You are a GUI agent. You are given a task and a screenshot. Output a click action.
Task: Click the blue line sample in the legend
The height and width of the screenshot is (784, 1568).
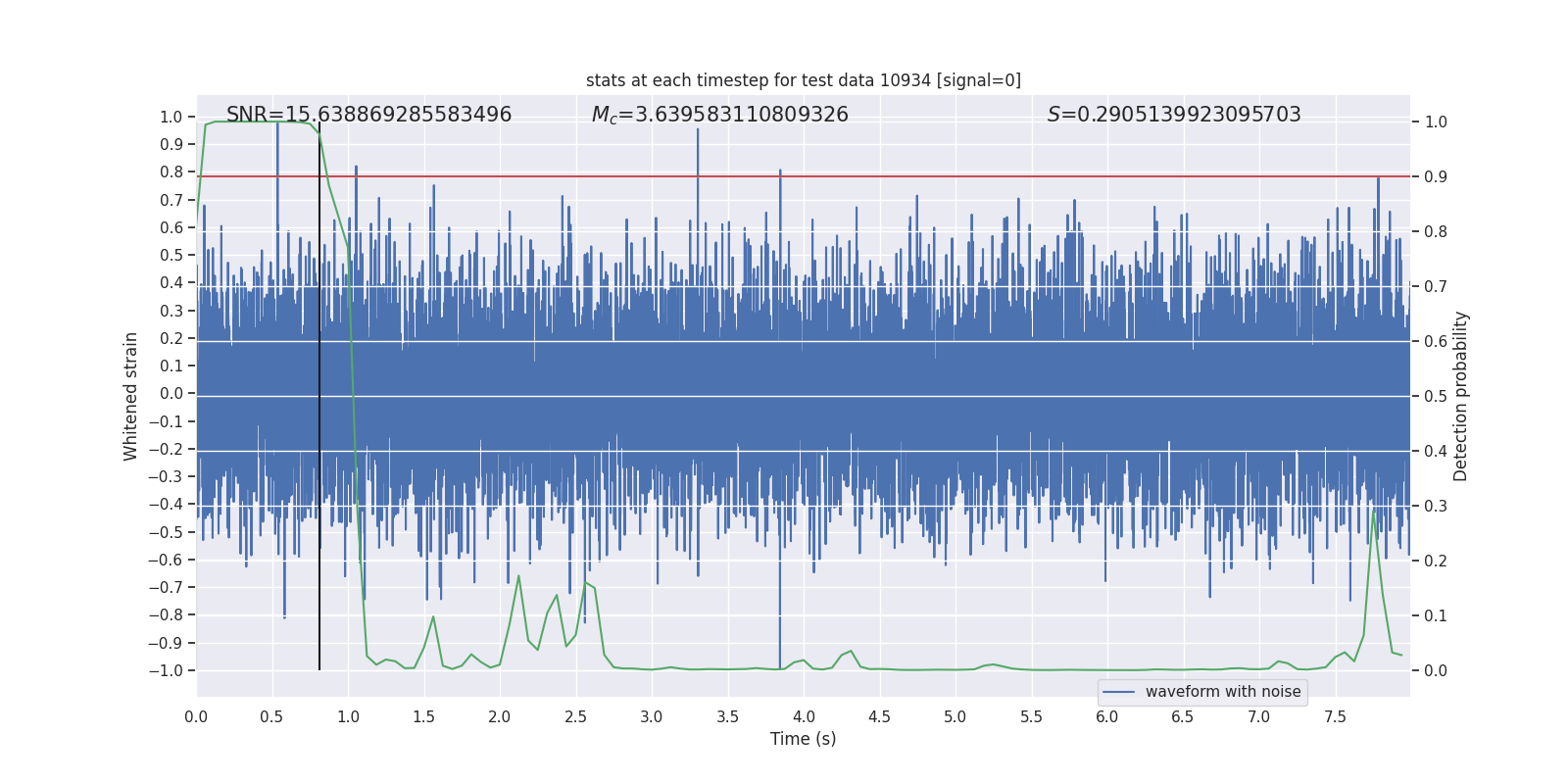coord(1118,692)
